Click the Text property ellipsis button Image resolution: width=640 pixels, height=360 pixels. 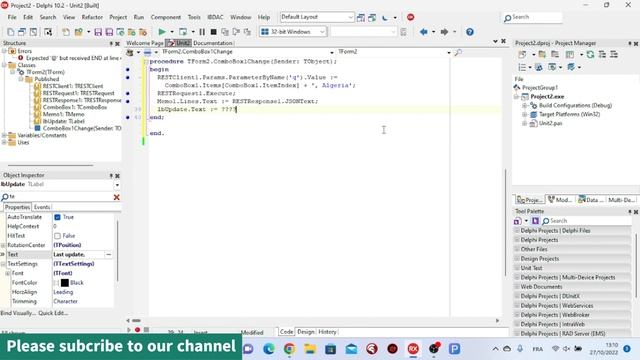pyautogui.click(x=109, y=255)
